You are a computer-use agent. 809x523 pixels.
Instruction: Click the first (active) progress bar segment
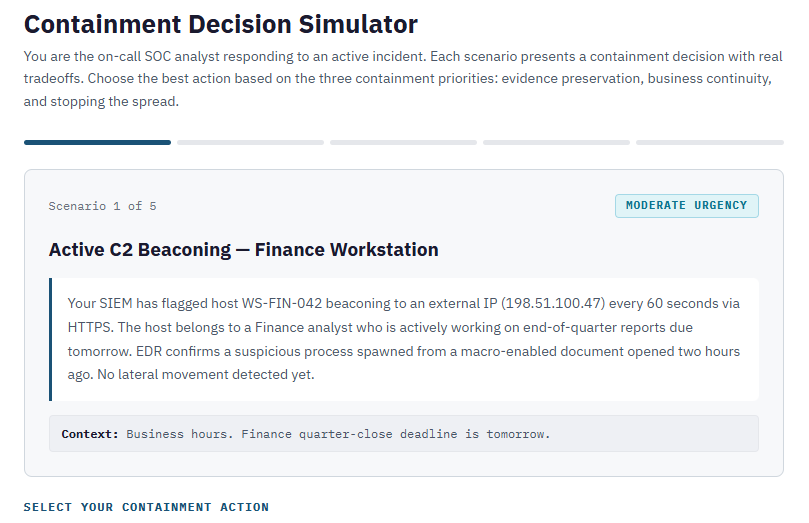[97, 143]
